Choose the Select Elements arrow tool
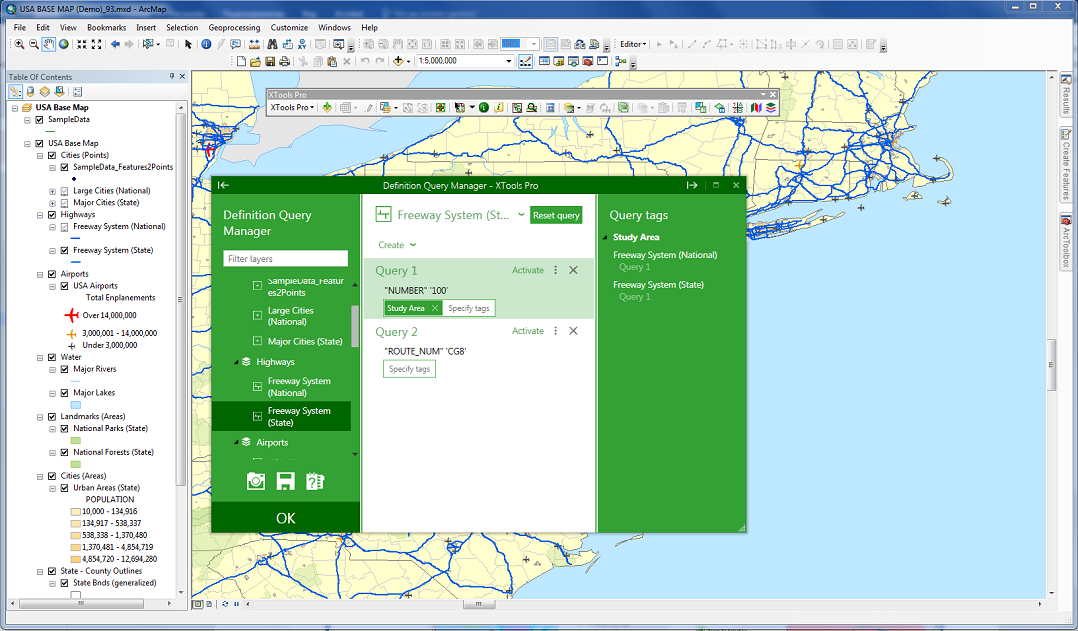This screenshot has width=1078, height=631. (188, 44)
